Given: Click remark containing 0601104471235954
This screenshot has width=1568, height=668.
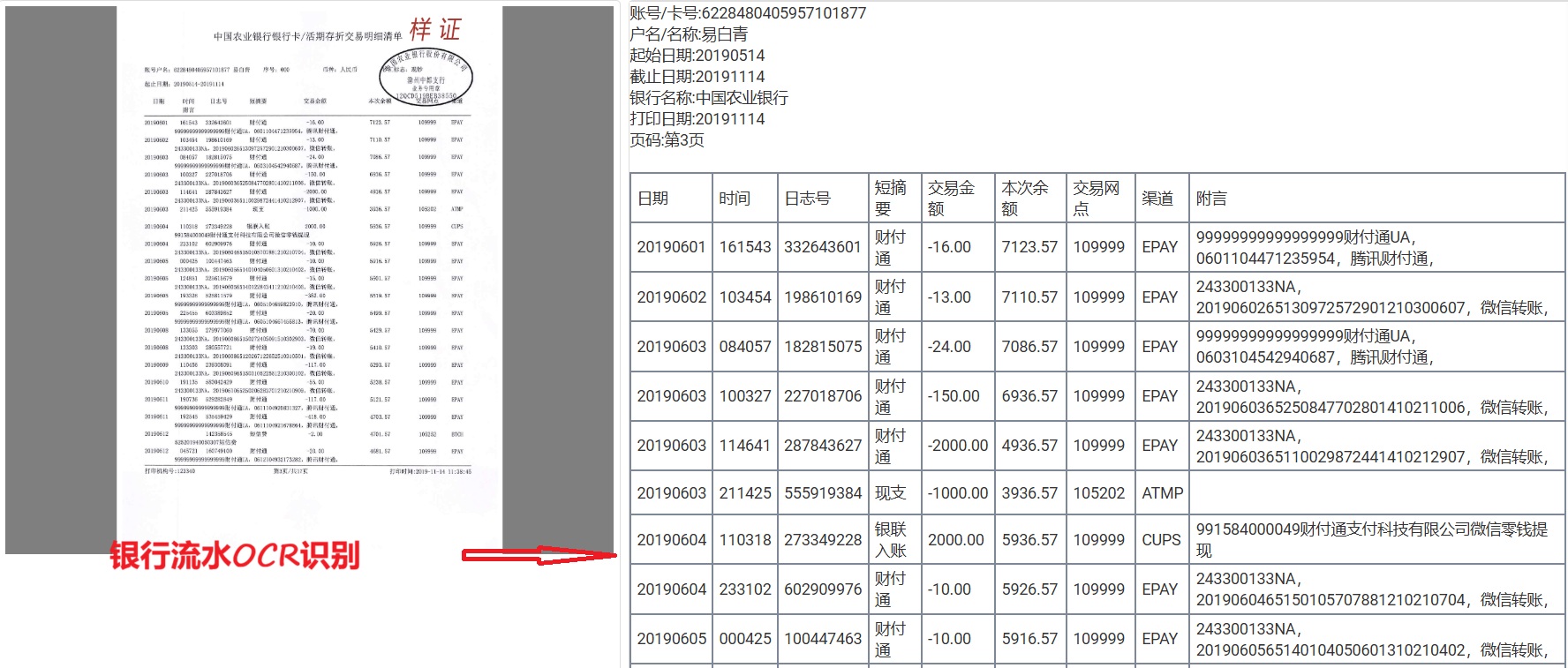Looking at the screenshot, I should point(1377,247).
